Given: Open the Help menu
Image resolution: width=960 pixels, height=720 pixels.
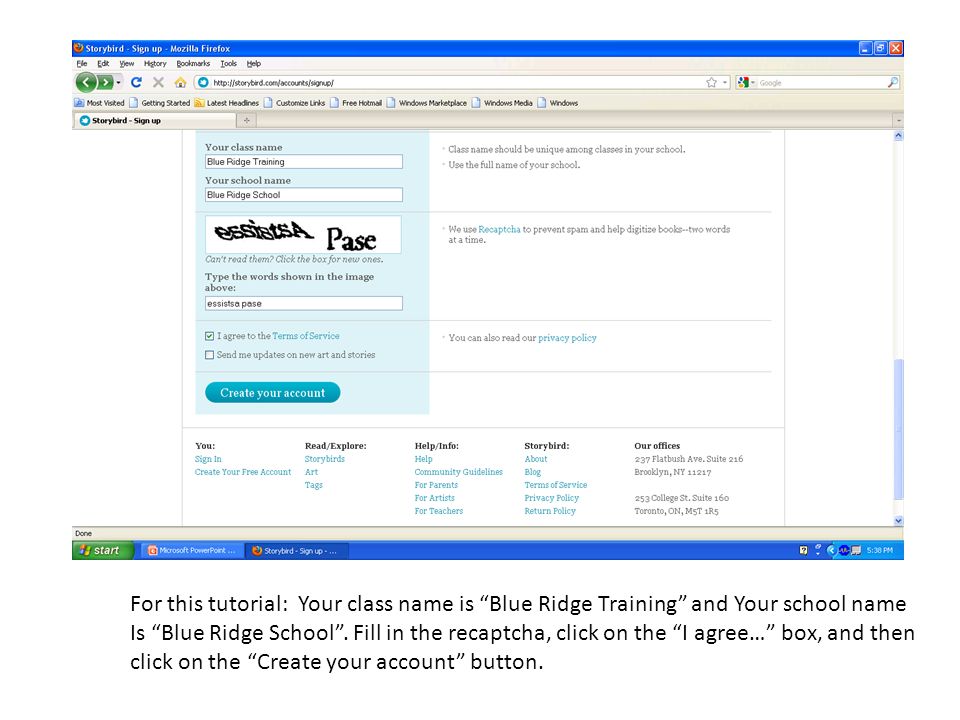Looking at the screenshot, I should pyautogui.click(x=253, y=64).
